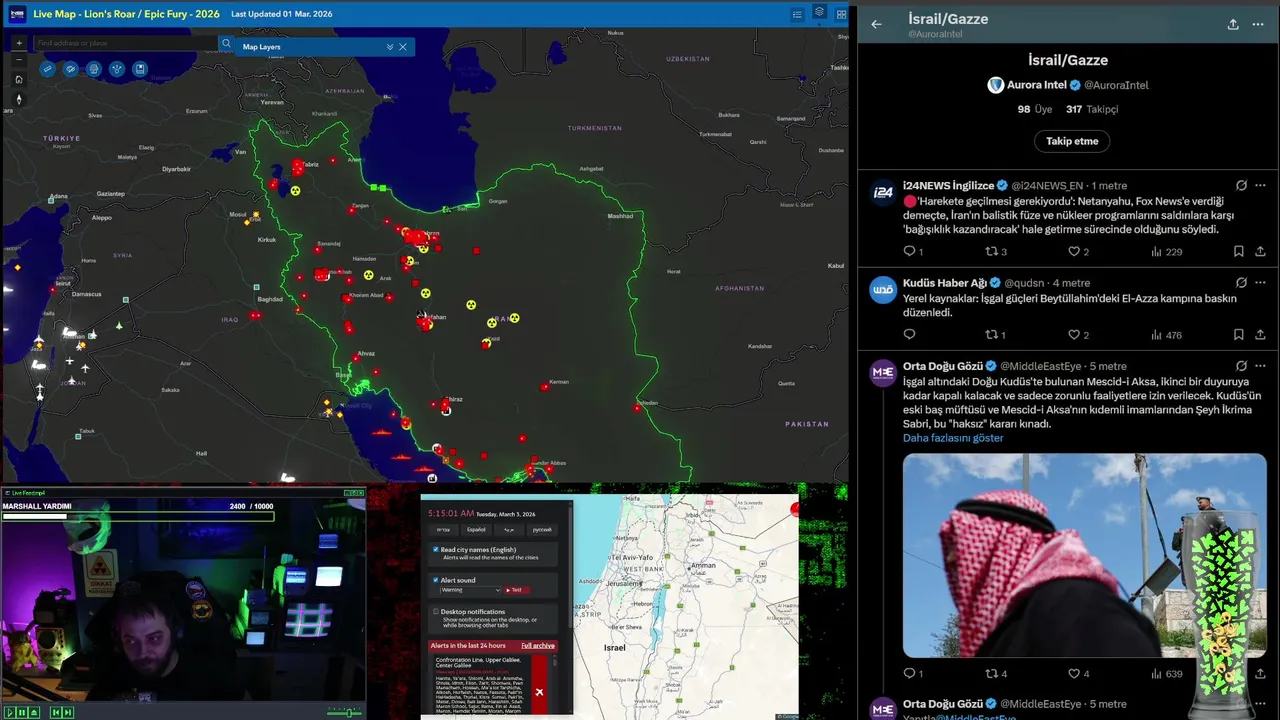
Task: View analytics of the i24NEWS post
Action: 1166,252
